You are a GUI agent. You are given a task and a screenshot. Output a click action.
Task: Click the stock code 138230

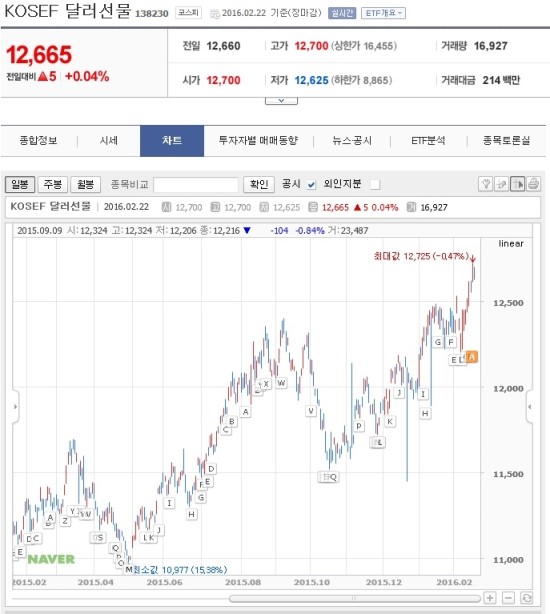[151, 14]
